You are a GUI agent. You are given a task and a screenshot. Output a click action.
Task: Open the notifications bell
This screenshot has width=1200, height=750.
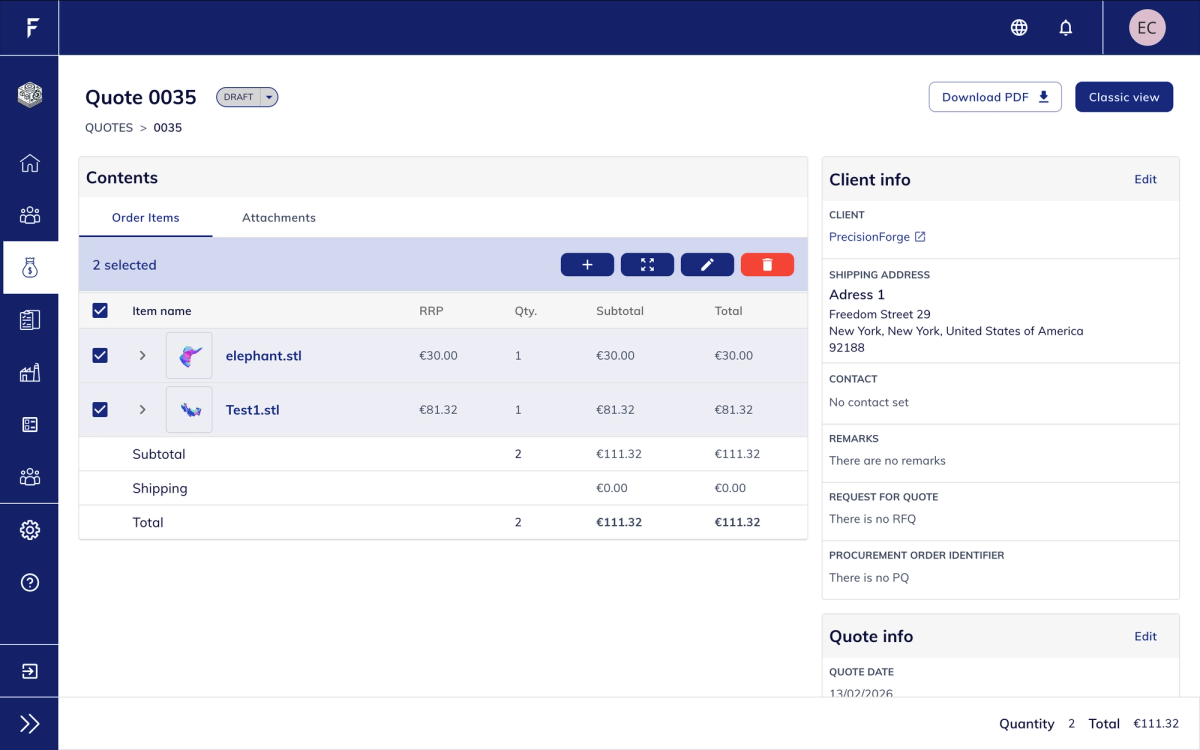[1066, 28]
